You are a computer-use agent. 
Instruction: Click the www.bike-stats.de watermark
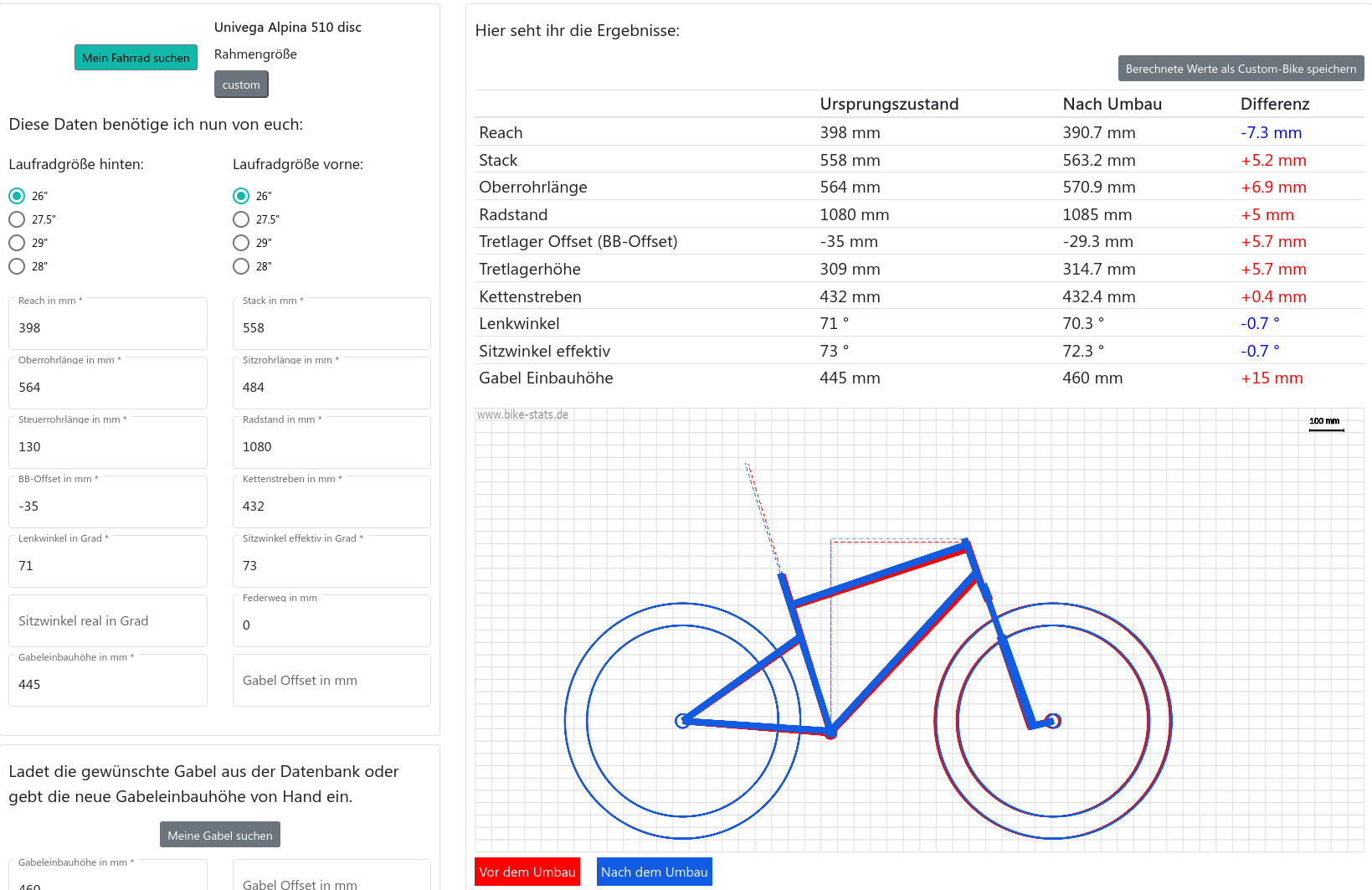coord(522,414)
